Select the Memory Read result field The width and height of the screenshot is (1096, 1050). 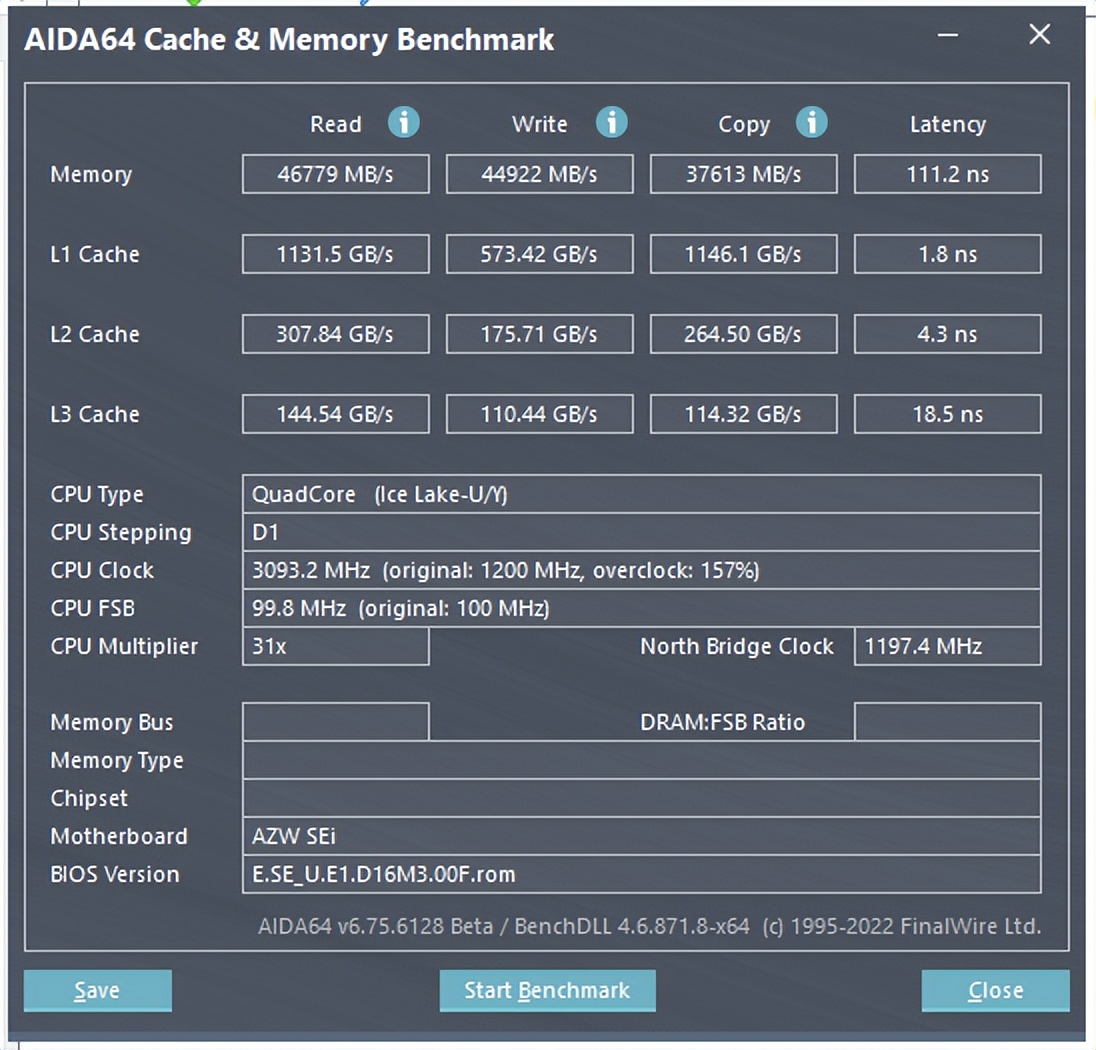coord(336,174)
